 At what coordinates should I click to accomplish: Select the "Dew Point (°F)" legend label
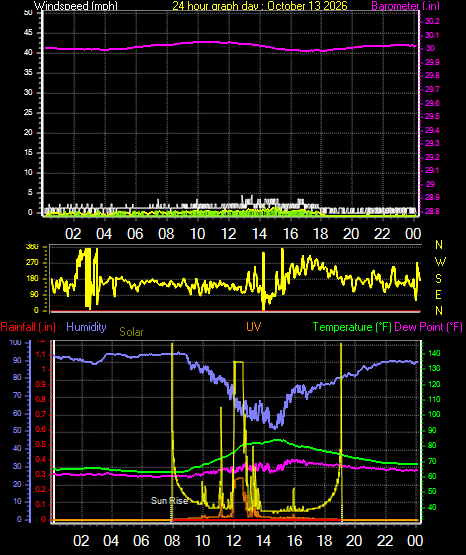[x=428, y=327]
